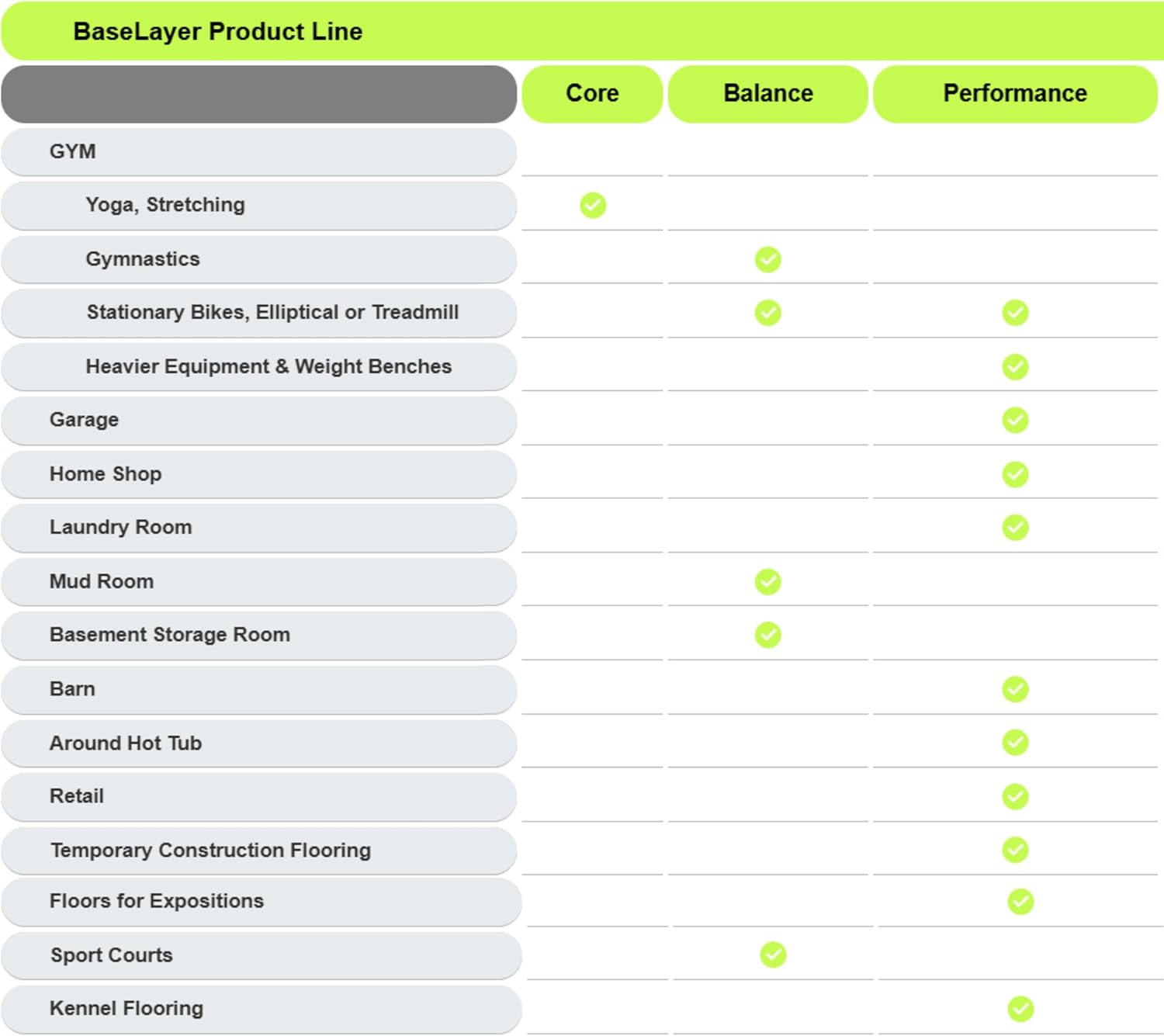Click the Performance checkmark for Retail

click(x=1015, y=796)
